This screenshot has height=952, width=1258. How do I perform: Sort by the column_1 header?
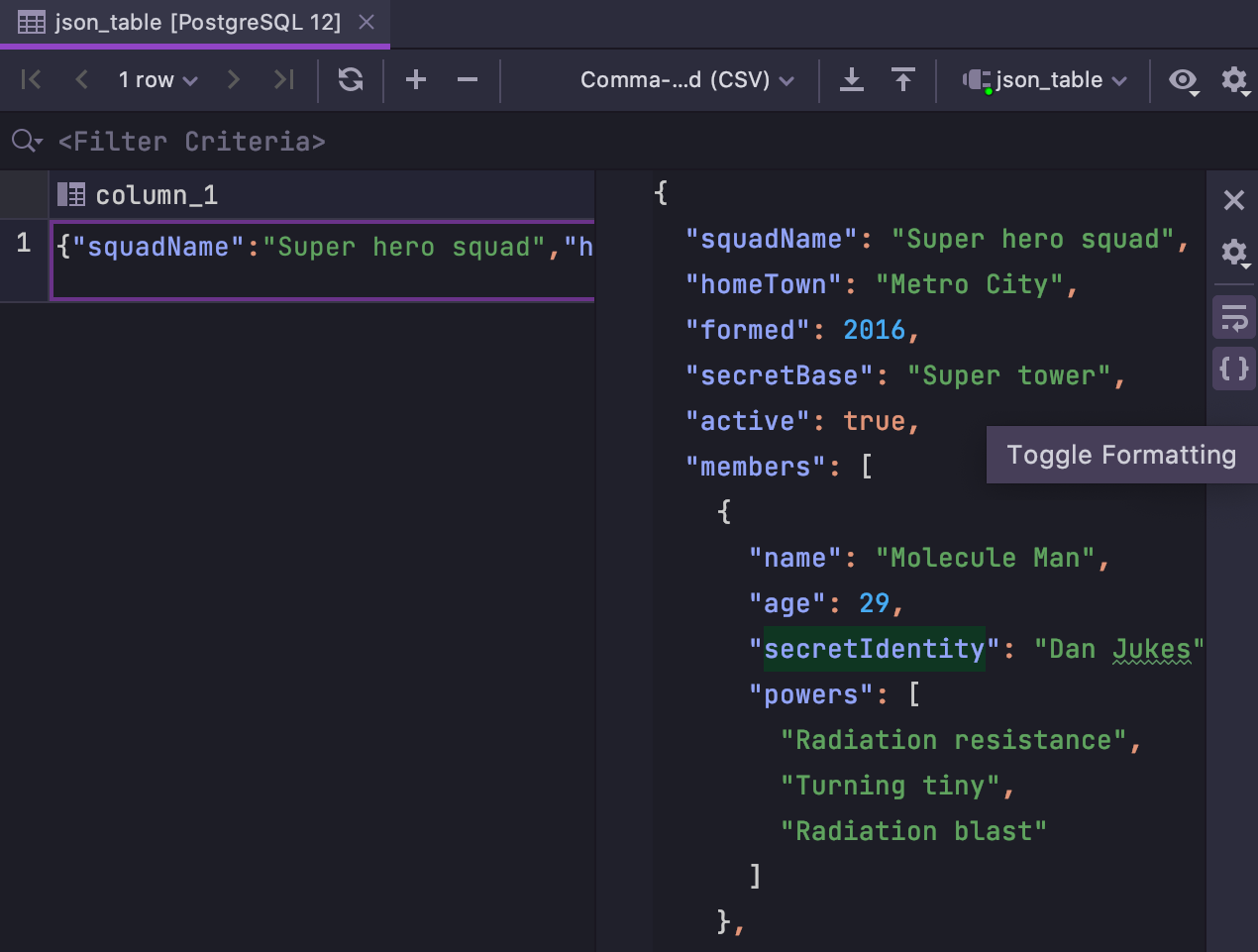(x=322, y=194)
